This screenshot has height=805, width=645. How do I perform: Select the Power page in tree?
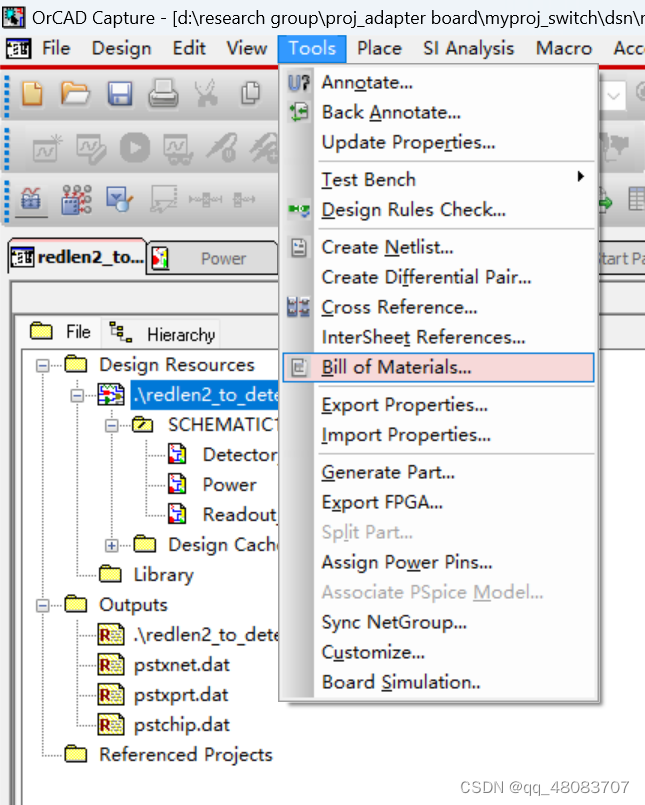click(x=229, y=485)
